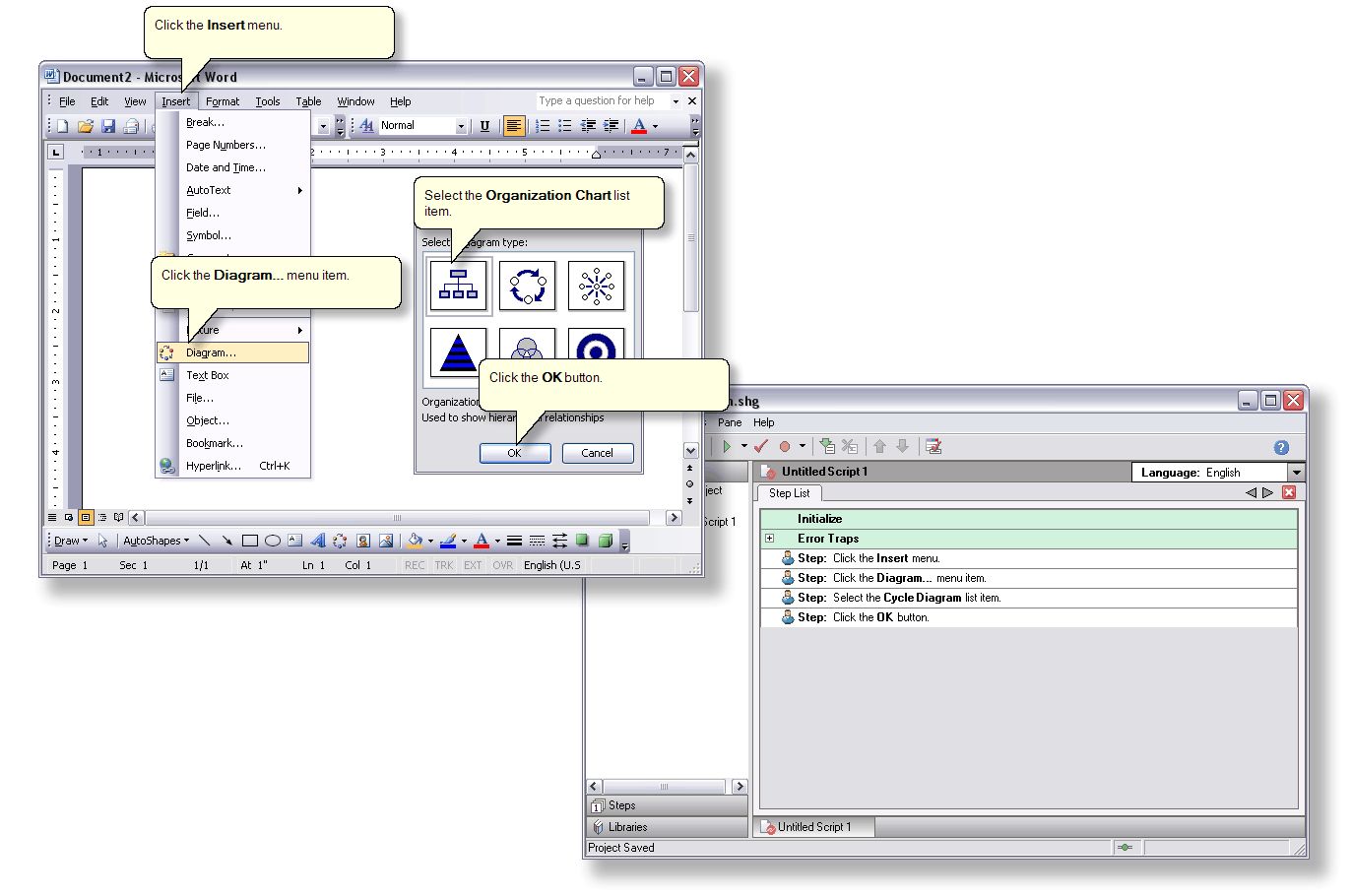Image resolution: width=1351 pixels, height=896 pixels.
Task: Open the Normal style dropdown
Action: 460,126
